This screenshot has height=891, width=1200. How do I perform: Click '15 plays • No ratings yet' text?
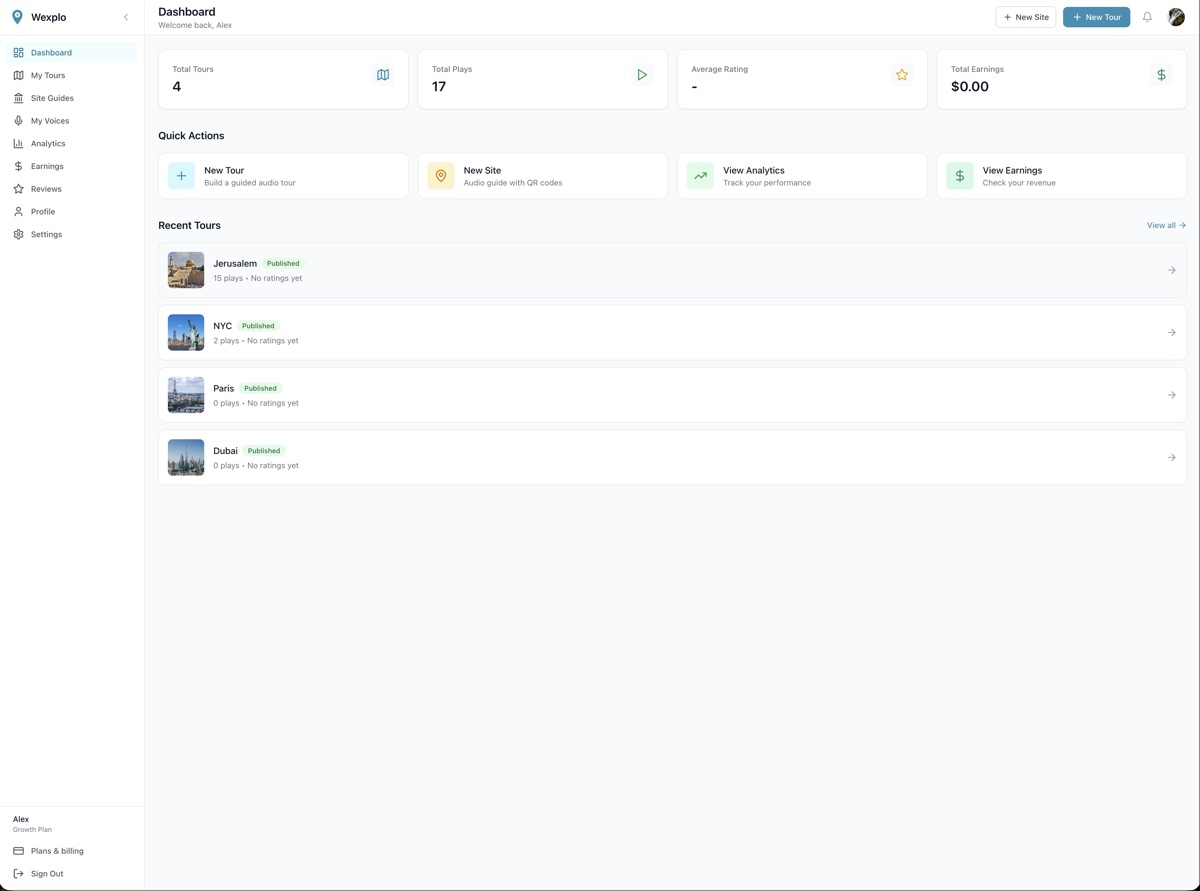click(x=258, y=278)
